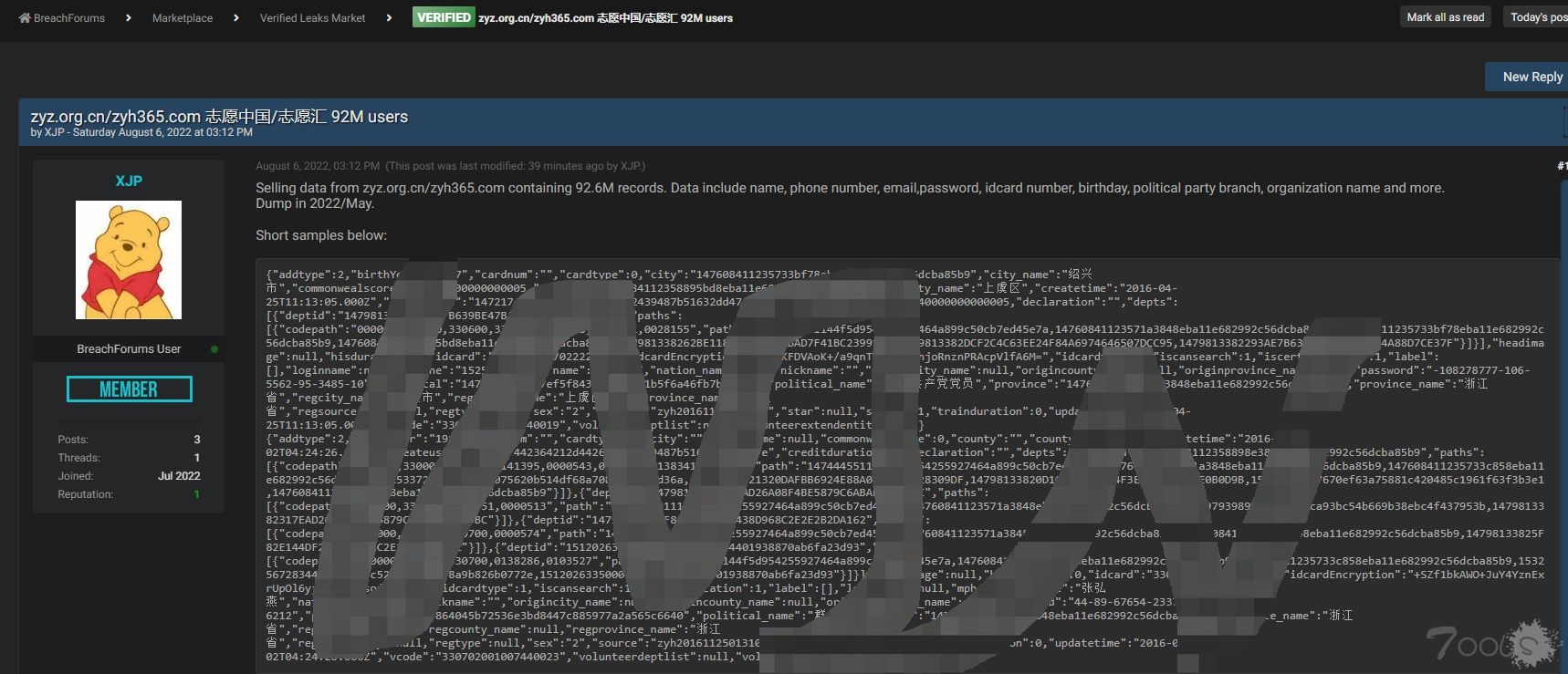Click the chevron arrow after Marketplace
Image resolution: width=1568 pixels, height=674 pixels.
click(236, 18)
